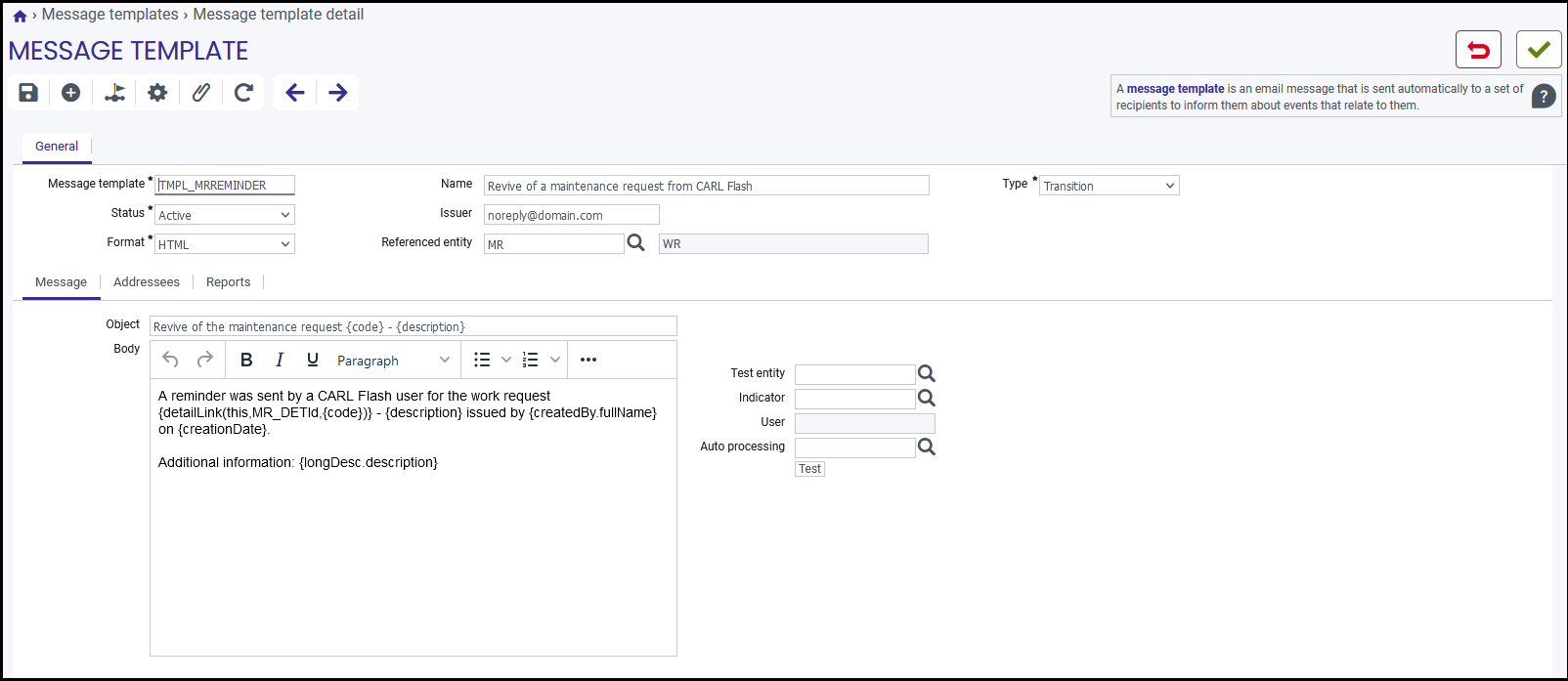1568x681 pixels.
Task: Open the Status dropdown showing Active
Action: coord(225,215)
